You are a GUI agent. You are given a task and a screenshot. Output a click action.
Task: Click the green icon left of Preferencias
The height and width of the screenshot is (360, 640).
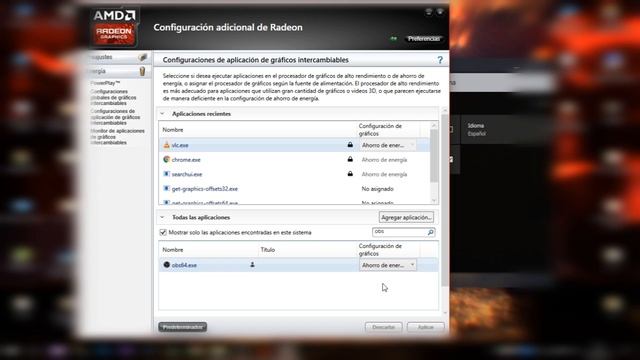393,39
